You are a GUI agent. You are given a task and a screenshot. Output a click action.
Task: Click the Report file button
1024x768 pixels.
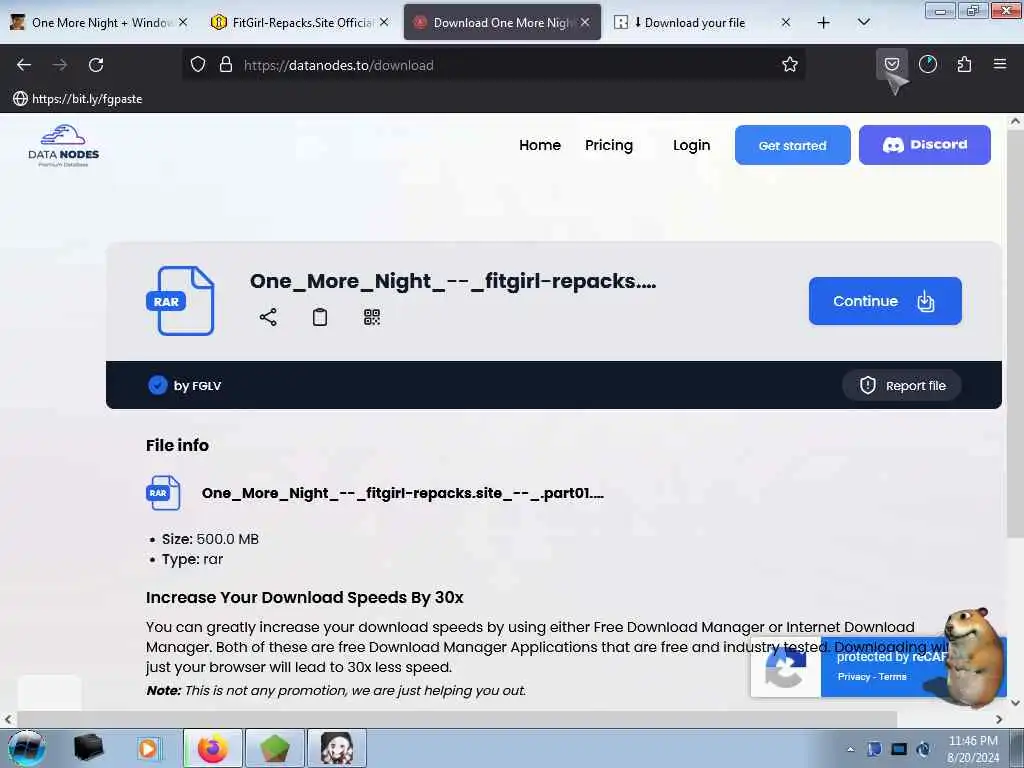902,385
